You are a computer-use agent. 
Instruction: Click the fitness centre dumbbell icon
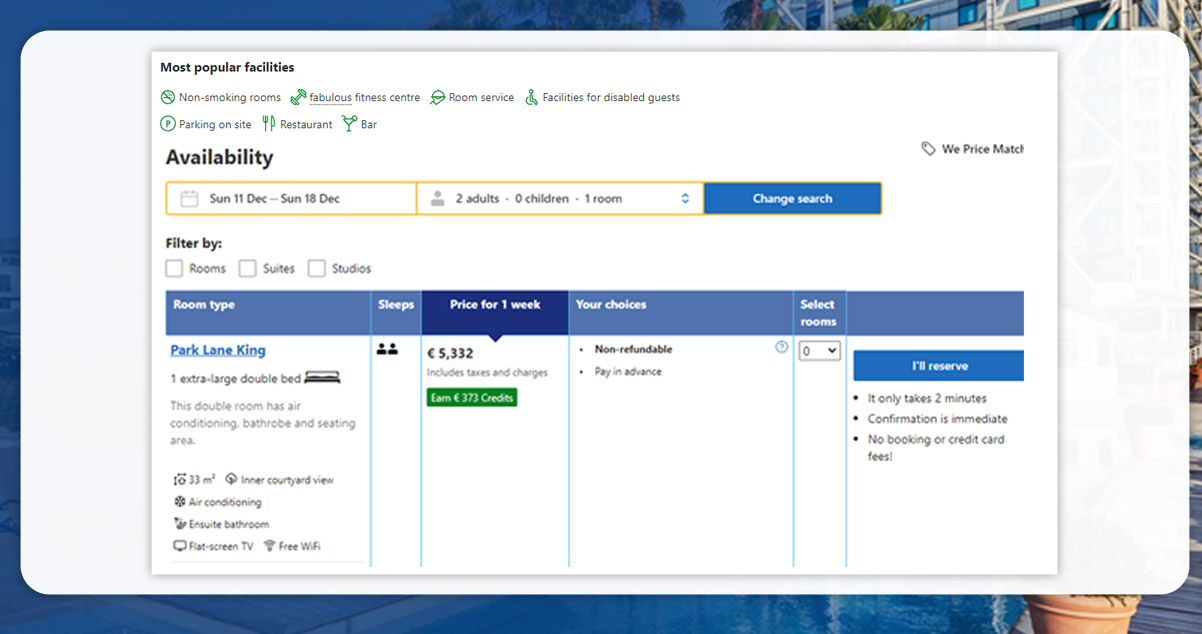(298, 97)
